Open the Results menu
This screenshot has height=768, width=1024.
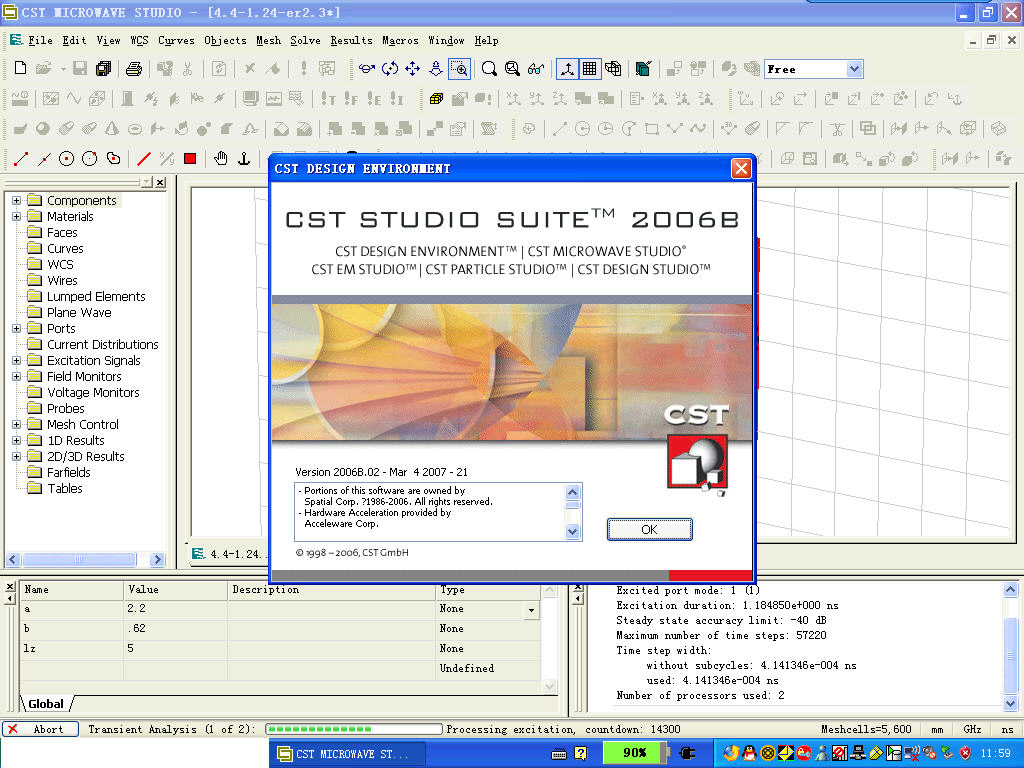coord(351,40)
